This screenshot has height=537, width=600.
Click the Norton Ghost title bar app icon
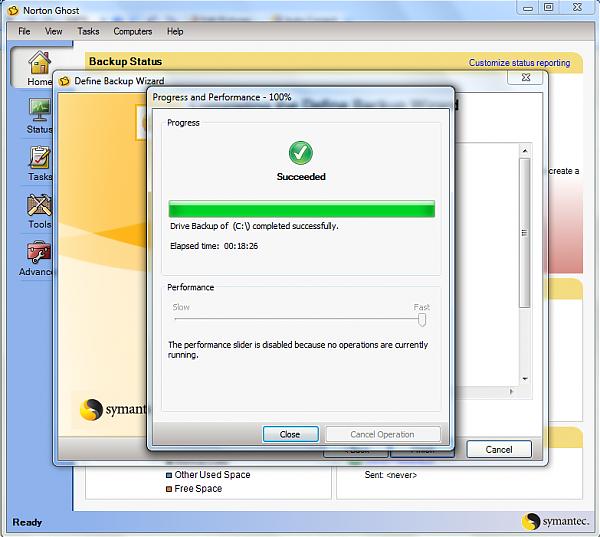click(x=13, y=11)
